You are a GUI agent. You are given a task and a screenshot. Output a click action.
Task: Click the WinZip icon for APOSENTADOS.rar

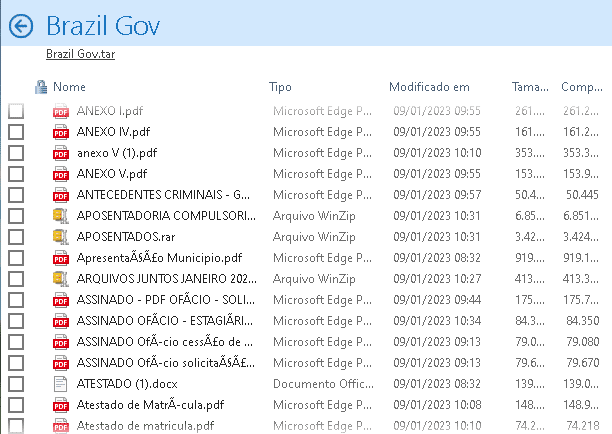(61, 236)
